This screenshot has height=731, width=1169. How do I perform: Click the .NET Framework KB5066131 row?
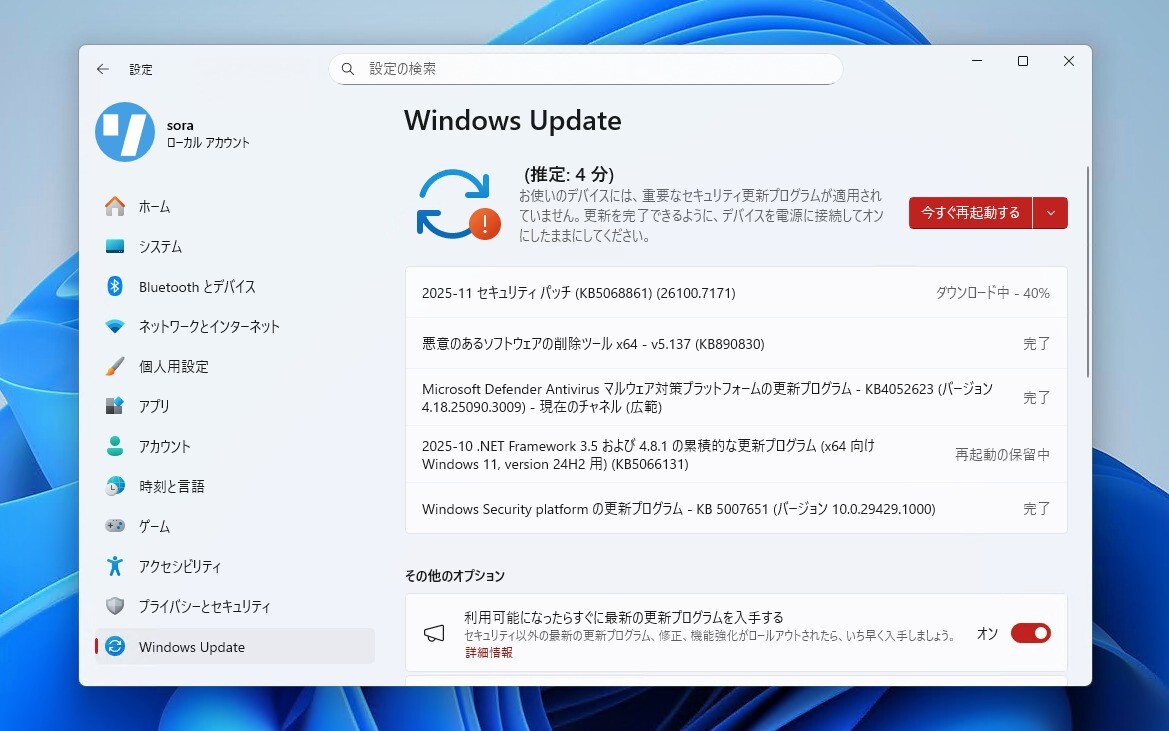736,455
